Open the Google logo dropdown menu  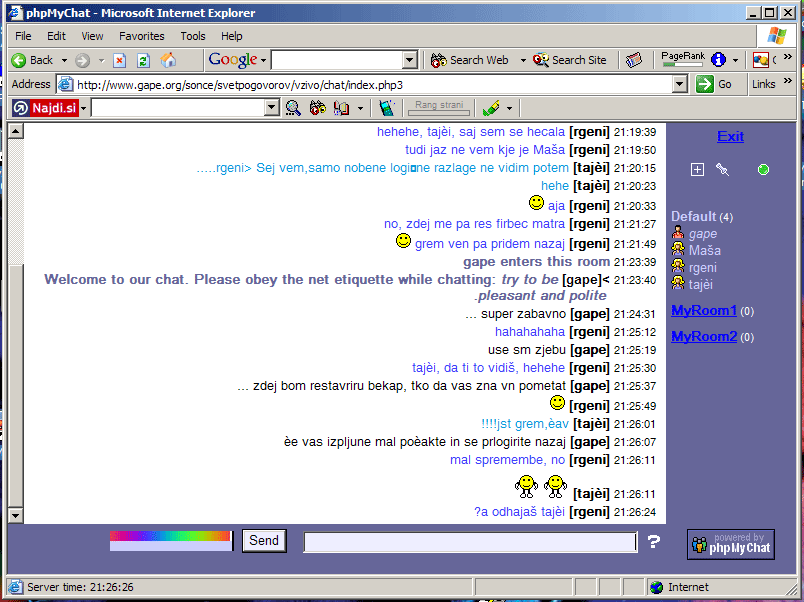click(x=264, y=61)
